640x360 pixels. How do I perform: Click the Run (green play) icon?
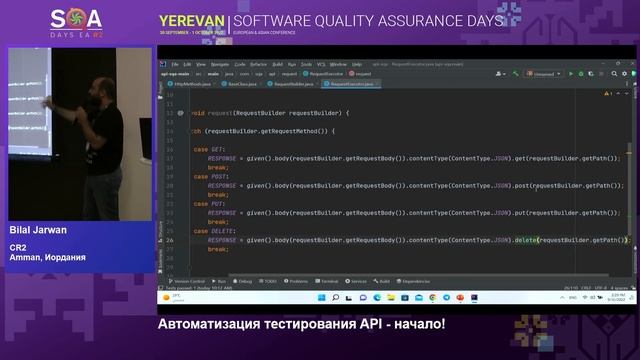(571, 74)
